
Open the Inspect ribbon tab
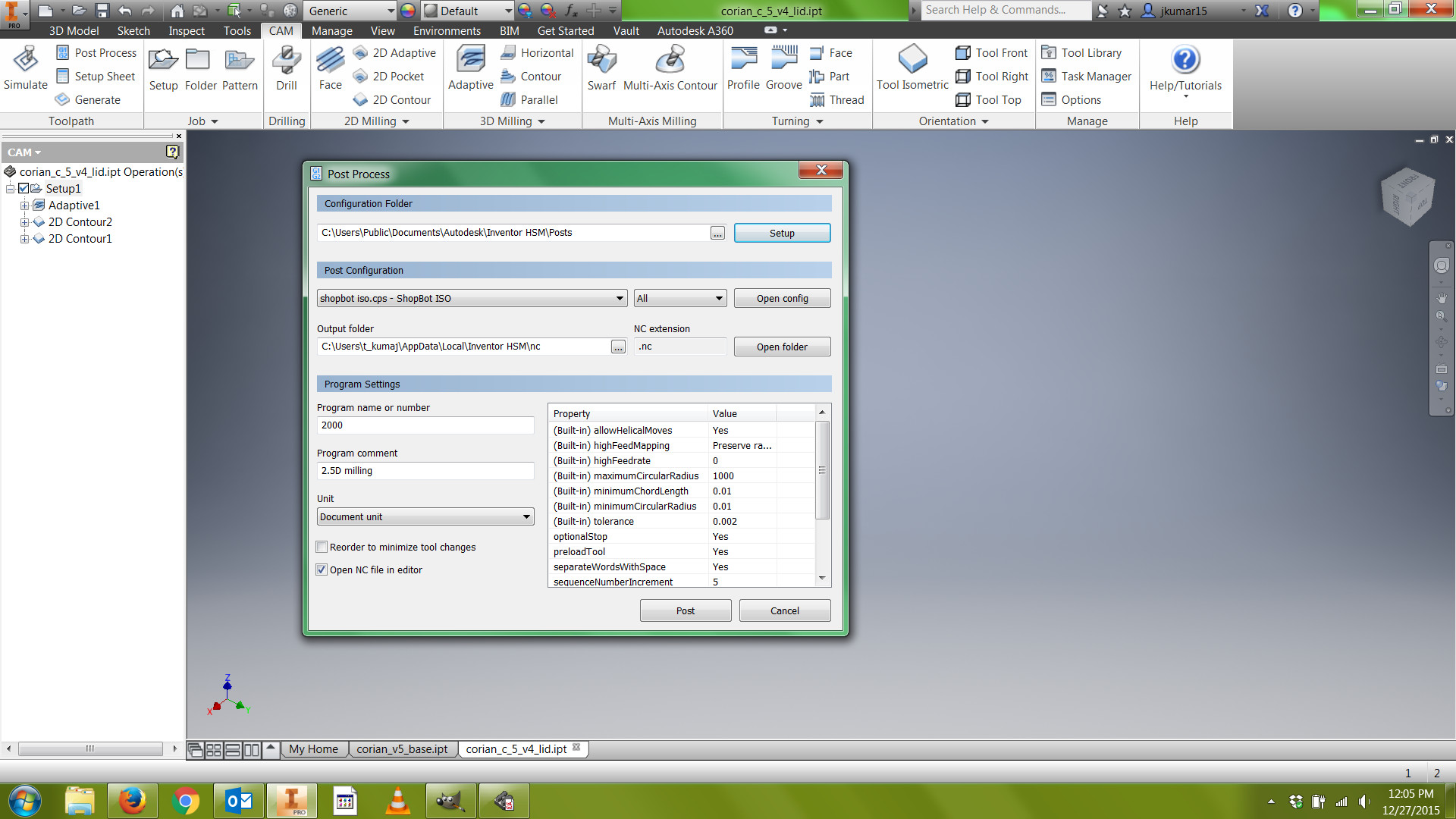187,31
